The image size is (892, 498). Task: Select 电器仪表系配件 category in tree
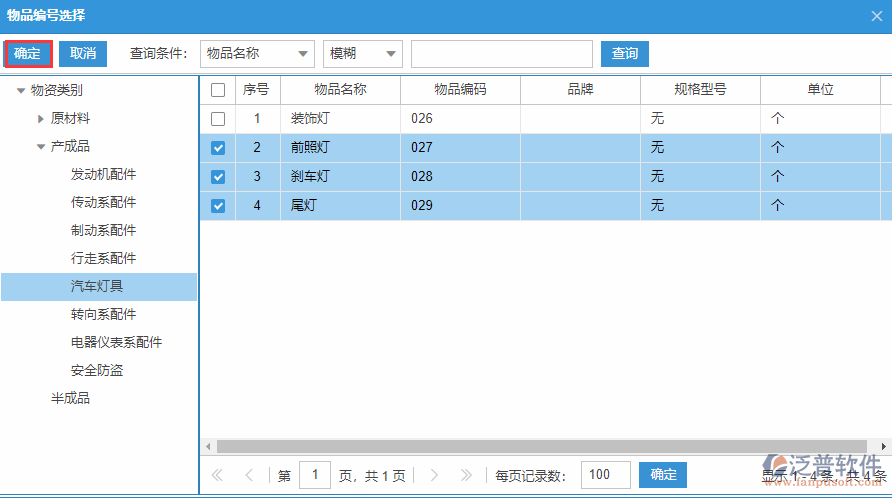pyautogui.click(x=117, y=342)
